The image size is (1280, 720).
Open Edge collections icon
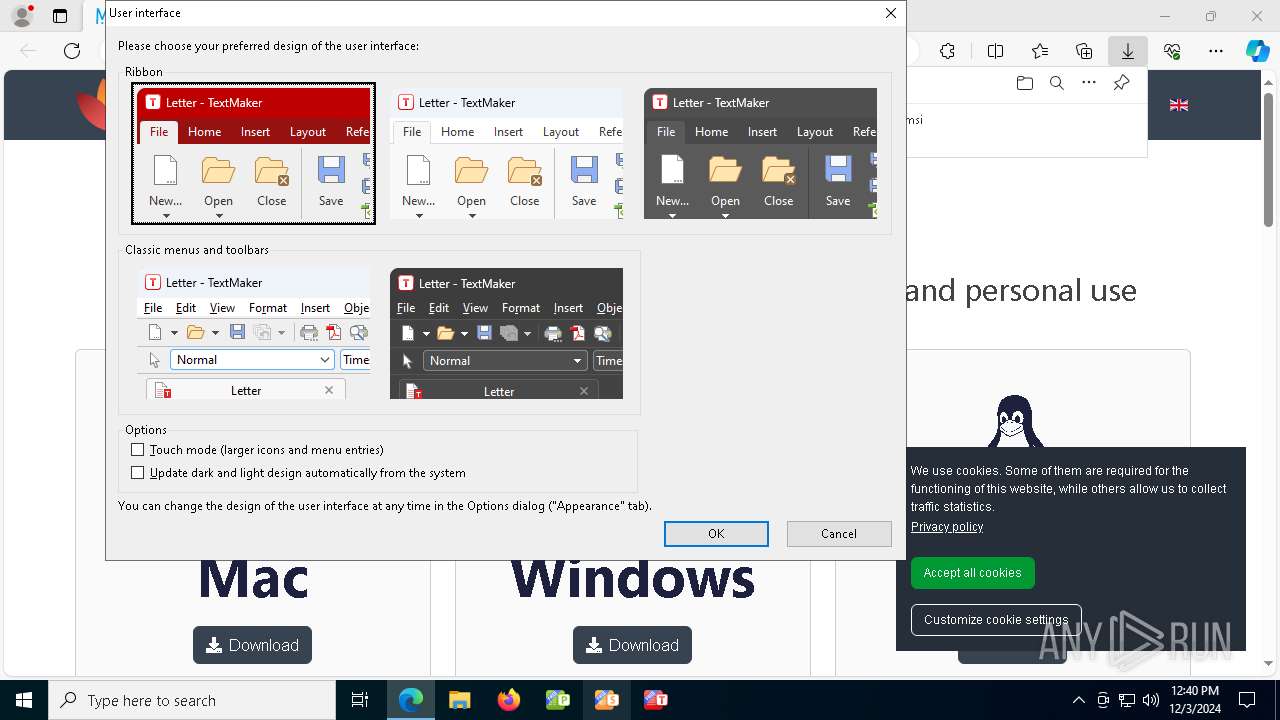(1084, 51)
